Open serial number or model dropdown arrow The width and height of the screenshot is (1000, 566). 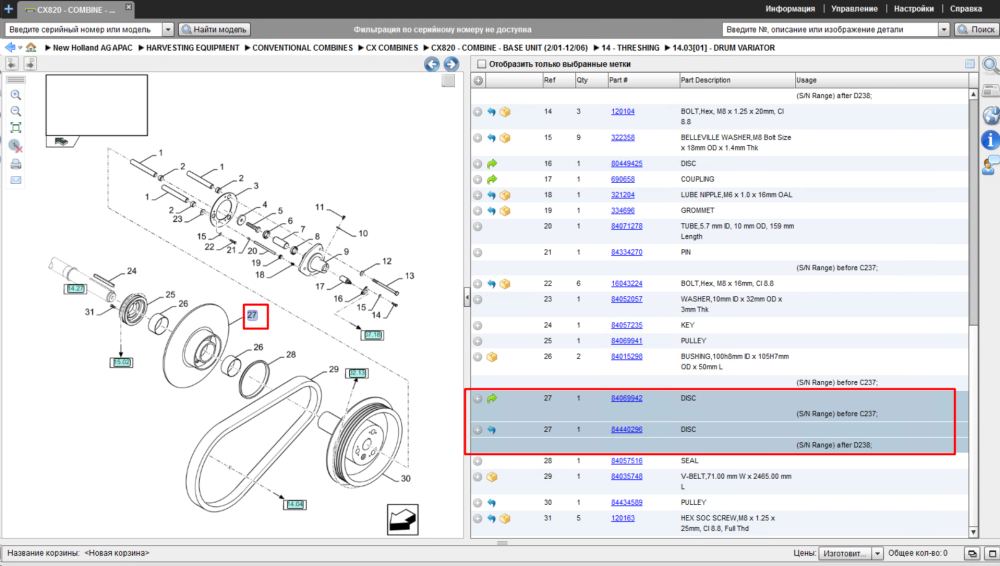tap(168, 29)
